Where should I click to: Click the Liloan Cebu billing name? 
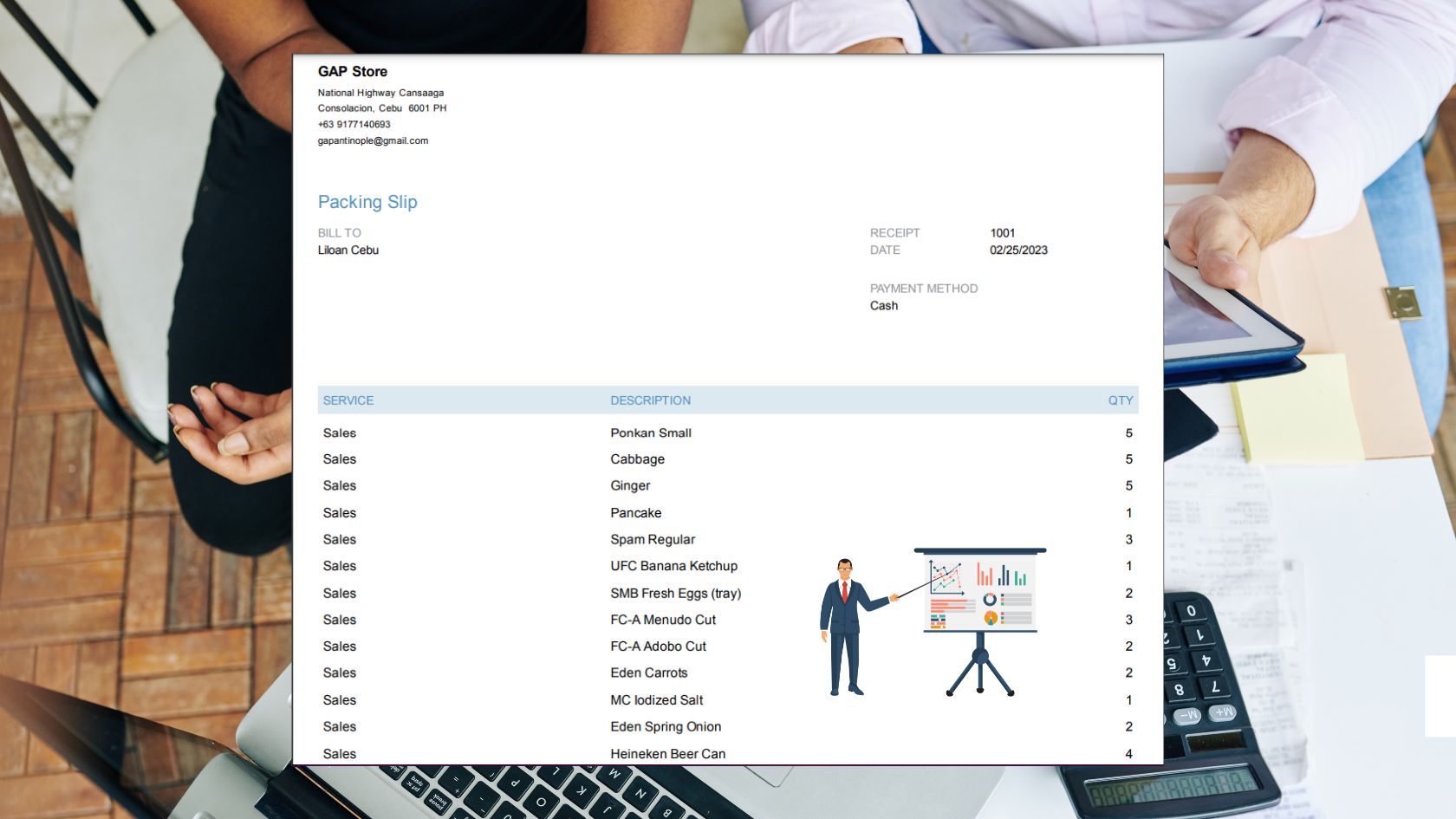coord(348,250)
